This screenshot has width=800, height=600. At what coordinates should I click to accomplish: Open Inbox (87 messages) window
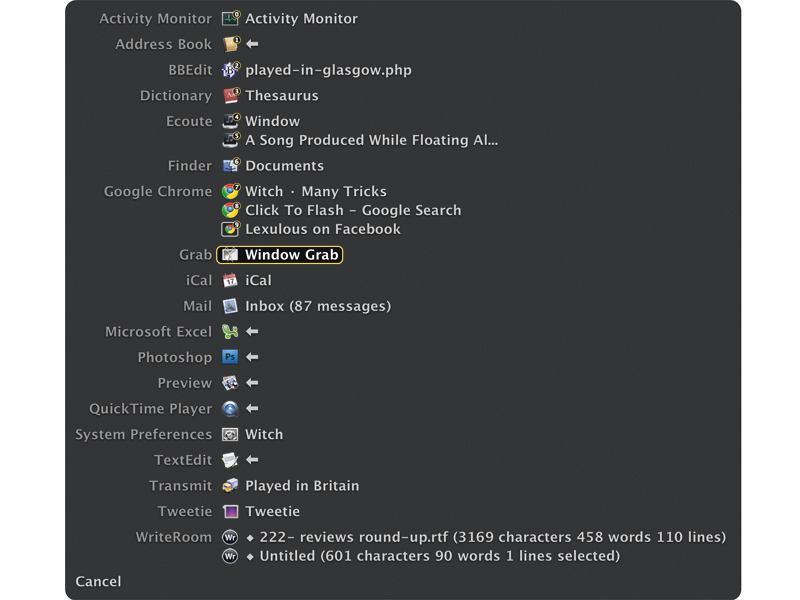point(318,306)
